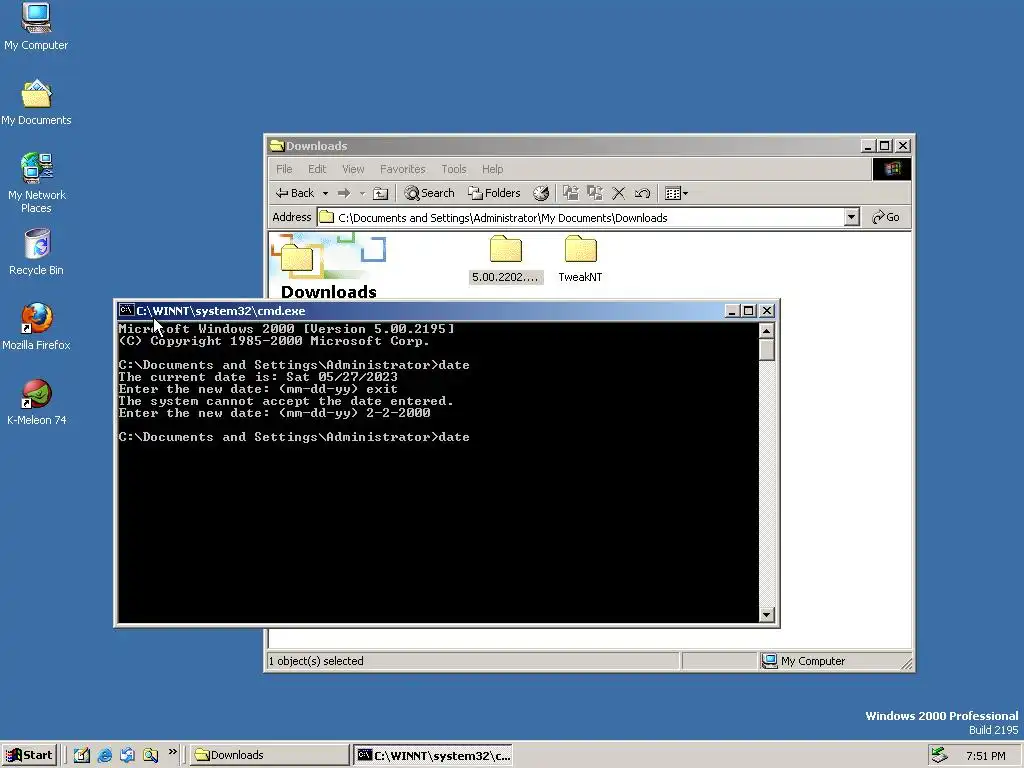1024x768 pixels.
Task: Launch Outlook Express from quick launch
Action: point(127,755)
